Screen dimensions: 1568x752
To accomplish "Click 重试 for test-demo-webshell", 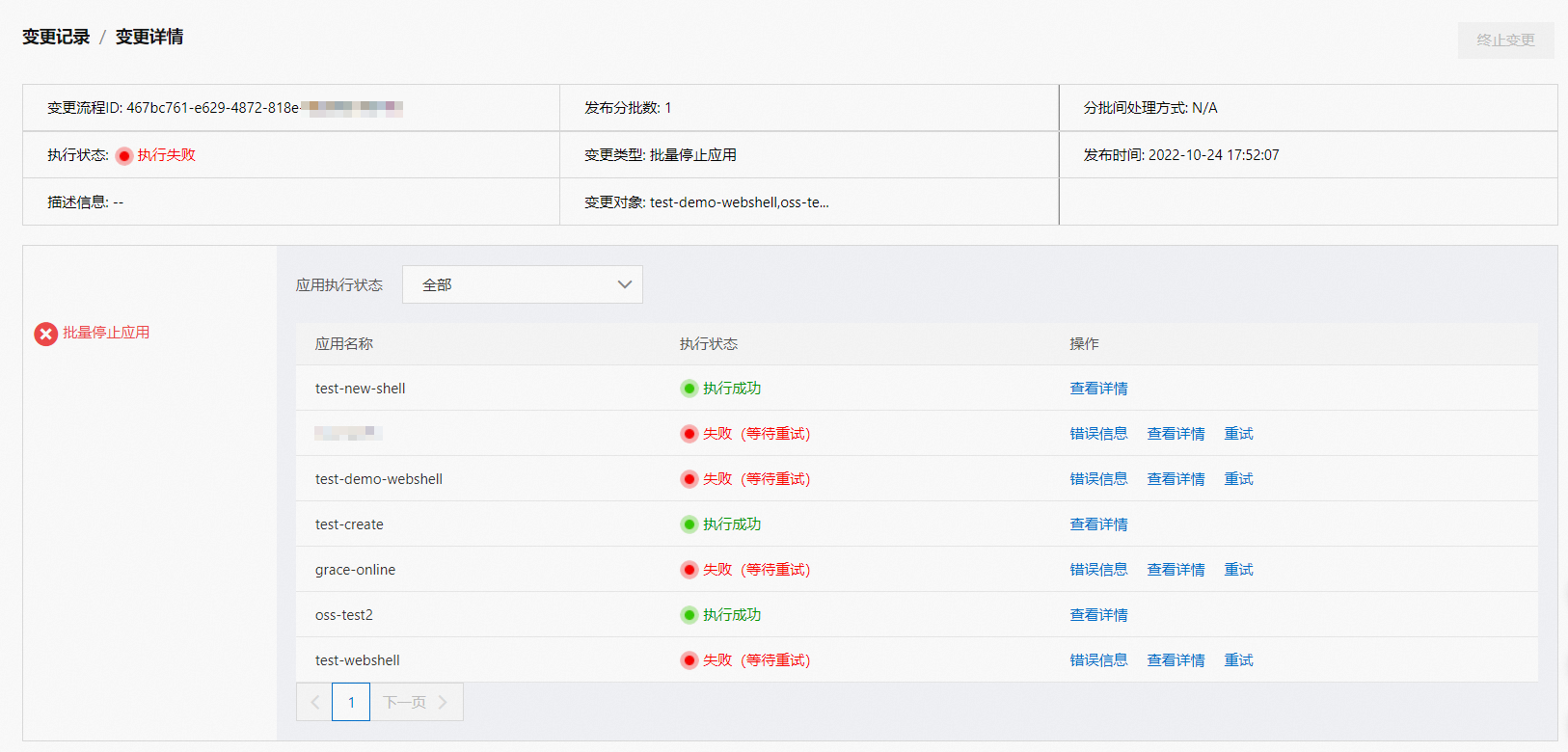I will click(1238, 479).
